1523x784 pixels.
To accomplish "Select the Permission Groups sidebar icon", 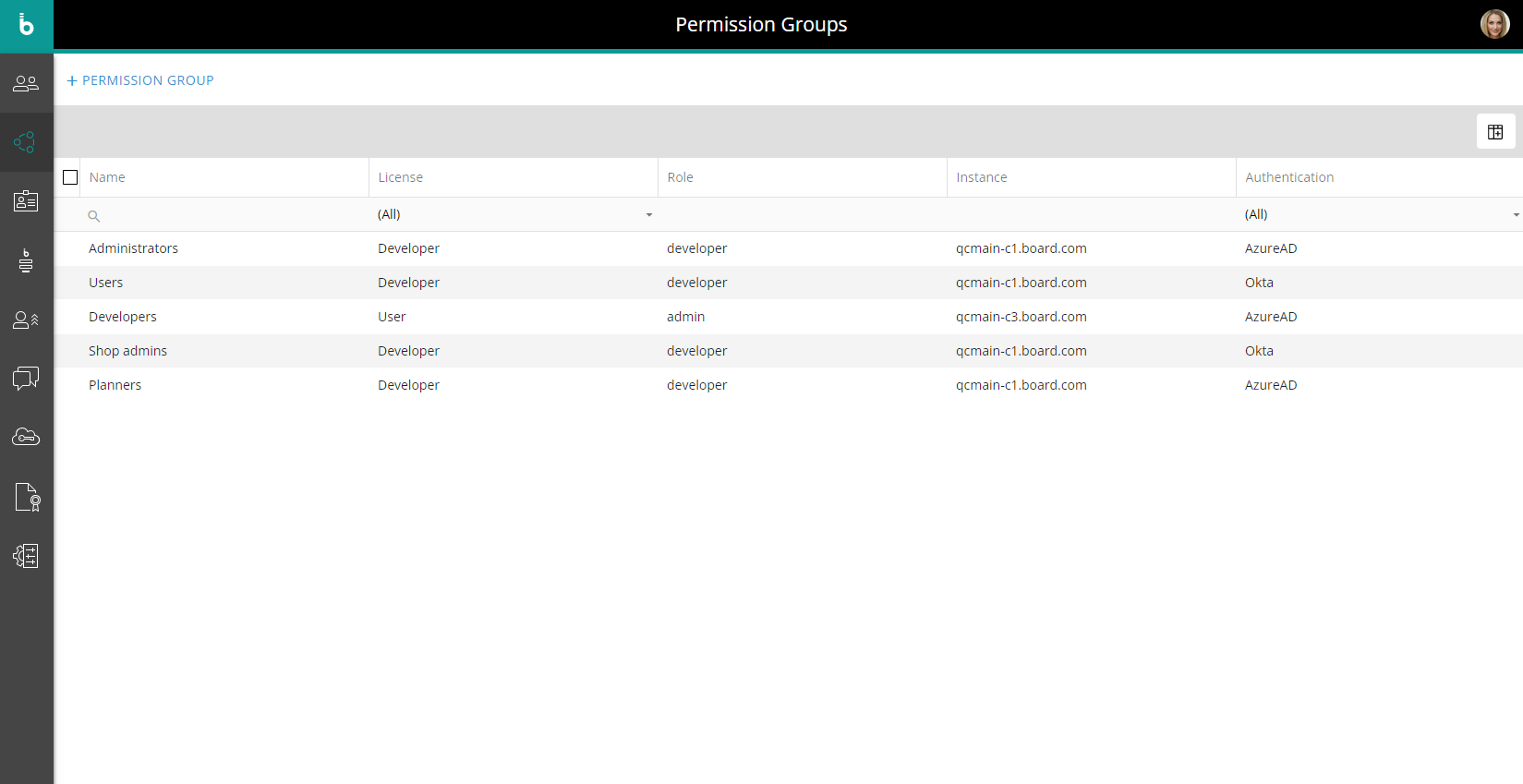I will (x=26, y=142).
